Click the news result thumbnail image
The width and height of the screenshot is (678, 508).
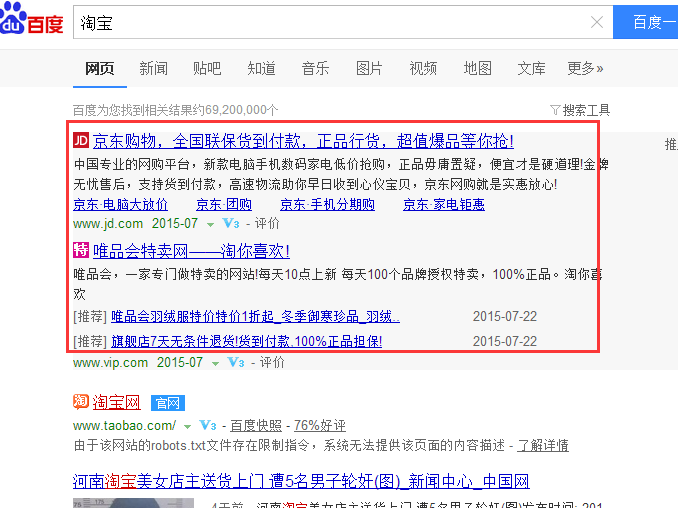134,503
